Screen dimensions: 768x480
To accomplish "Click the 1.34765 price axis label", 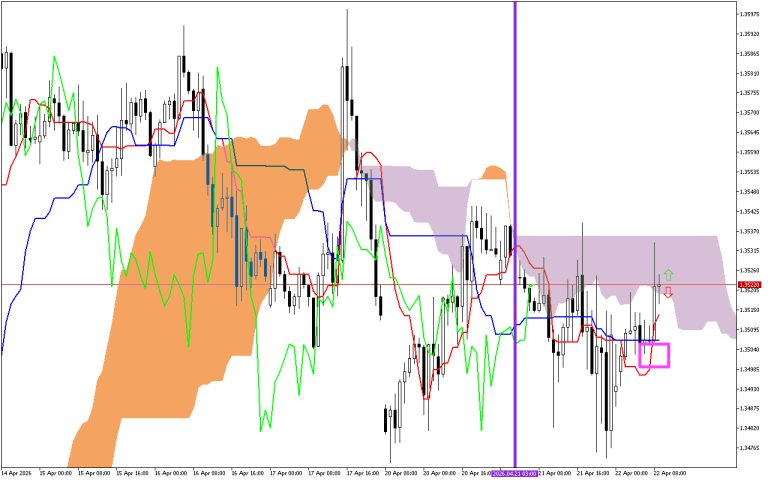I will [749, 448].
